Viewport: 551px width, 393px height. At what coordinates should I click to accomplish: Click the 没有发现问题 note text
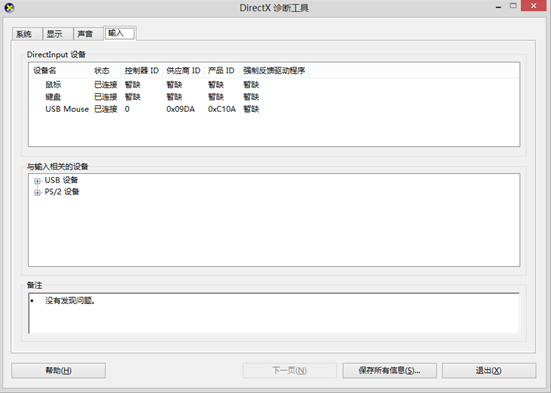[70, 301]
